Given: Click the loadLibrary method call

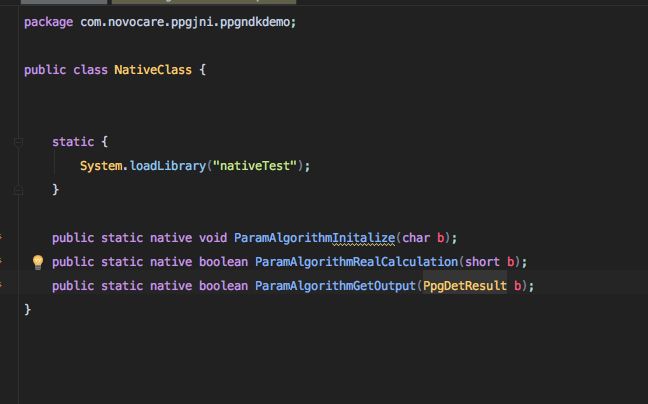Looking at the screenshot, I should pyautogui.click(x=167, y=166).
